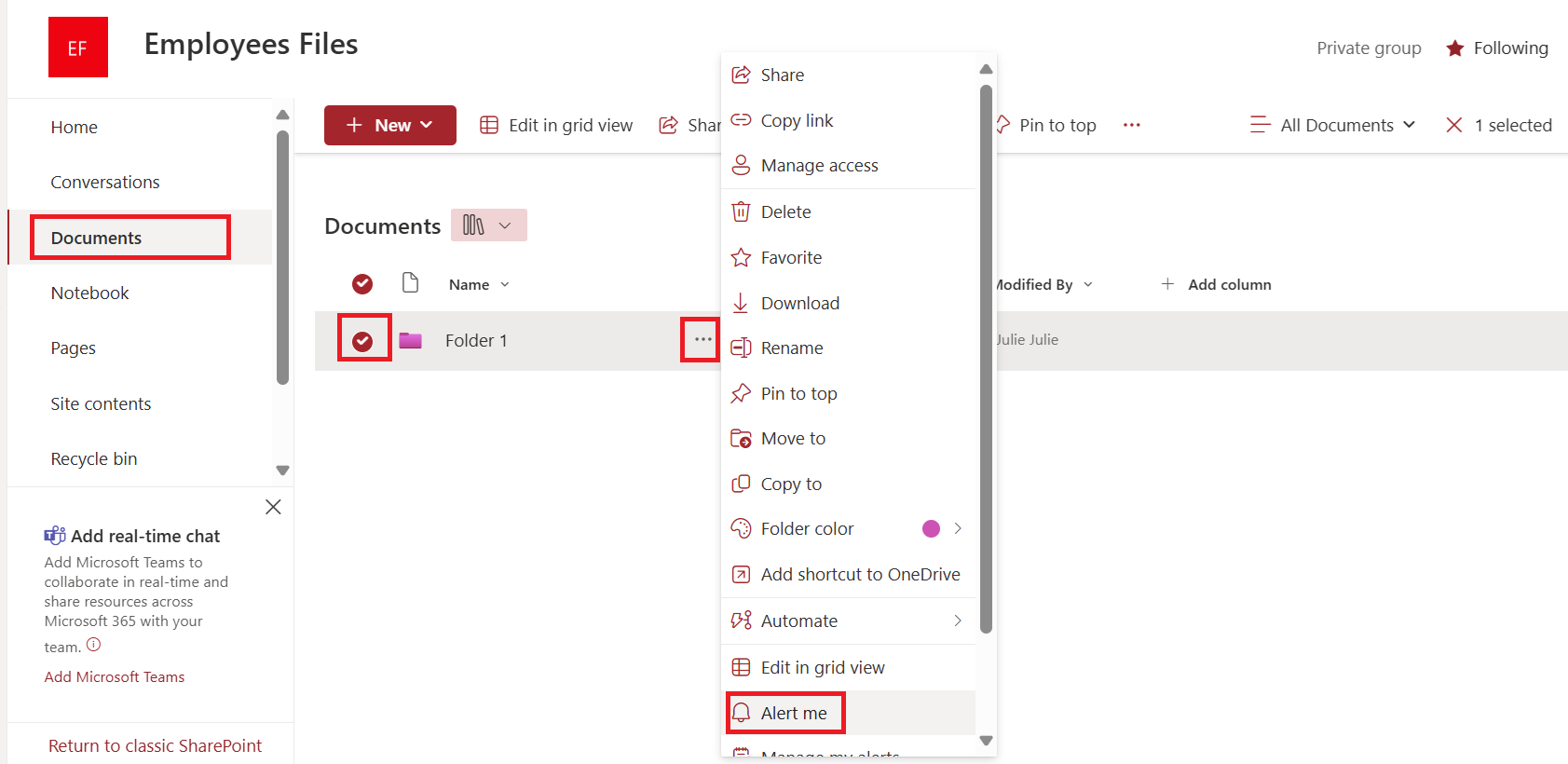Click the New button
Screen dimensions: 1568x764
(x=389, y=124)
